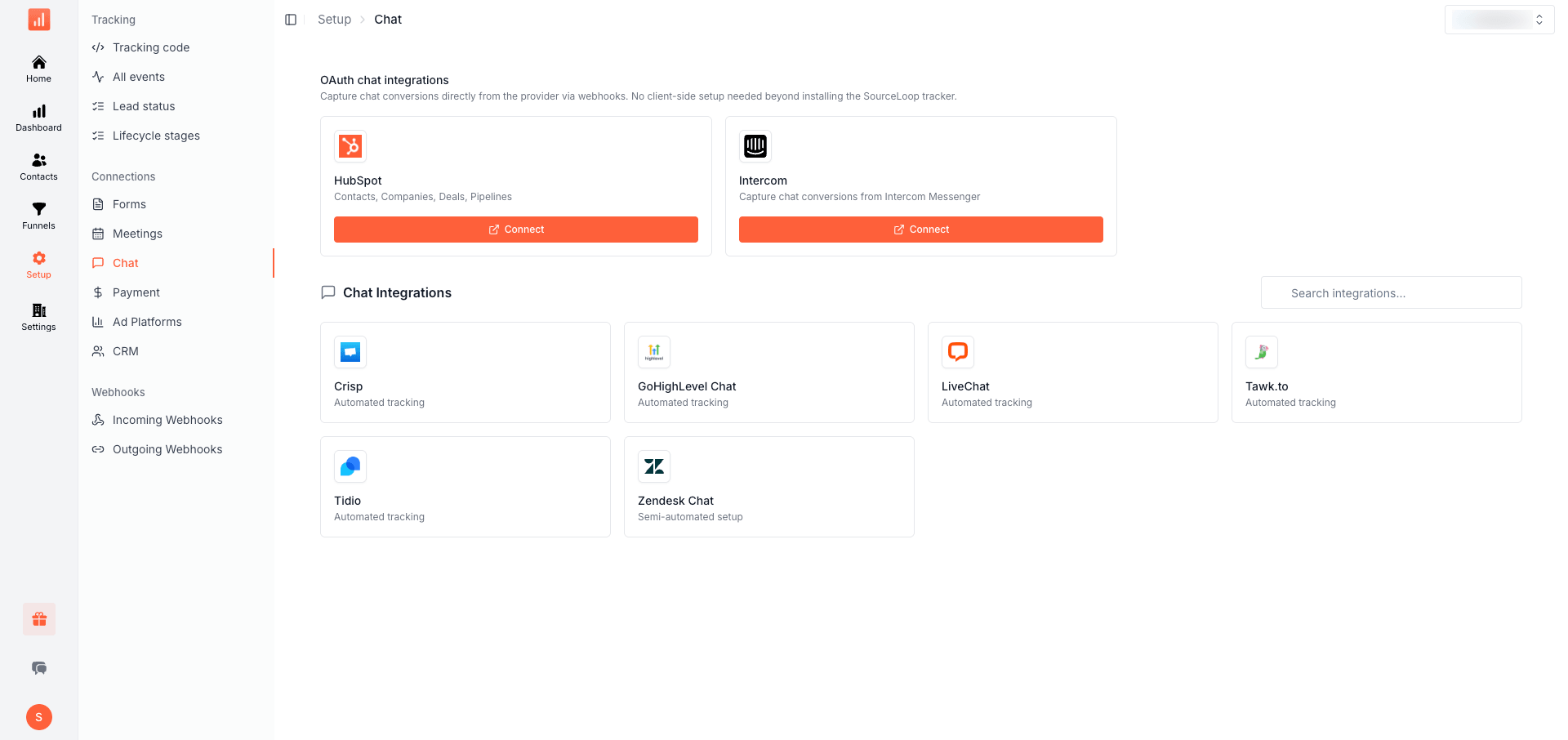Click the Tidio logo icon
1568x740 pixels.
[x=350, y=466]
